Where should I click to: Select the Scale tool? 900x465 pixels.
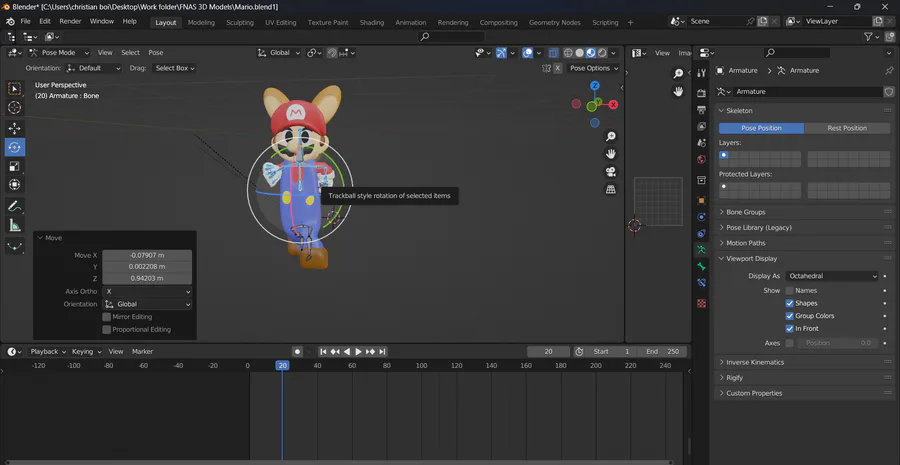click(x=15, y=166)
